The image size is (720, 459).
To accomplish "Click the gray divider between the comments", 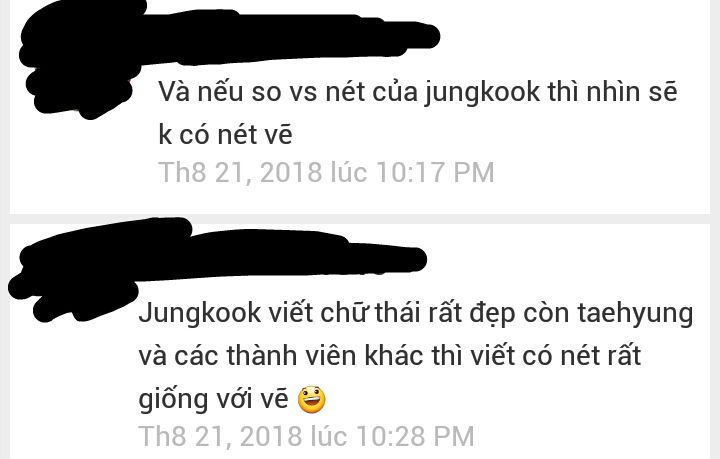I will 360,219.
